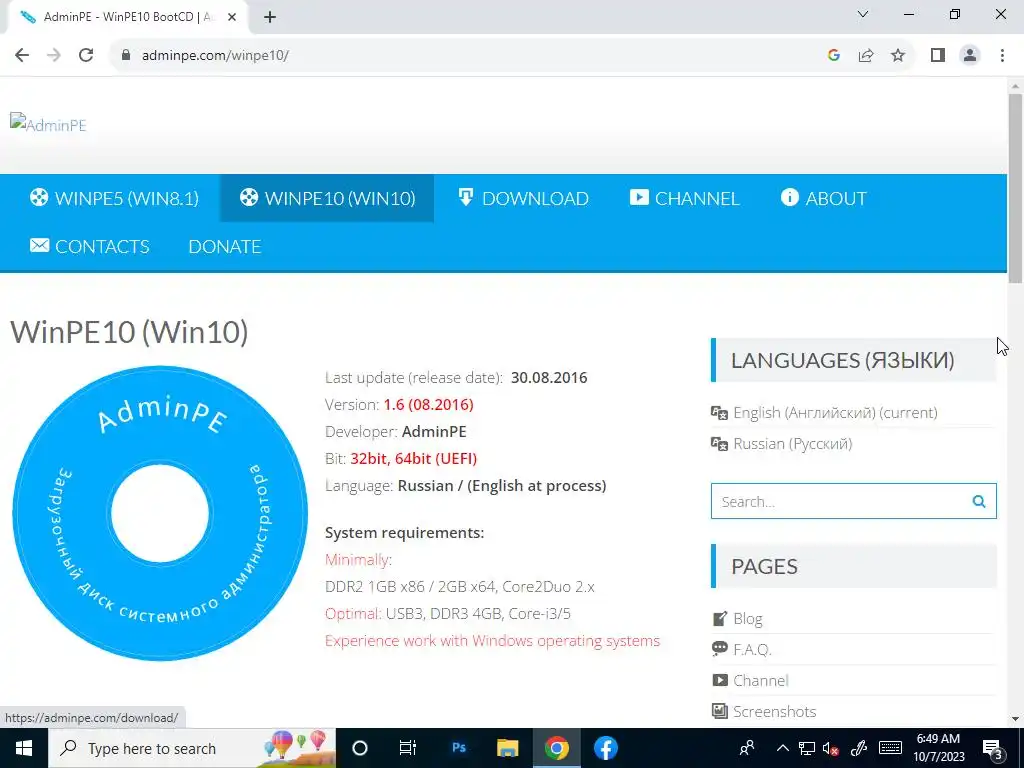Screen dimensions: 1024x768
Task: Click the taskbar search box
Action: pyautogui.click(x=192, y=748)
